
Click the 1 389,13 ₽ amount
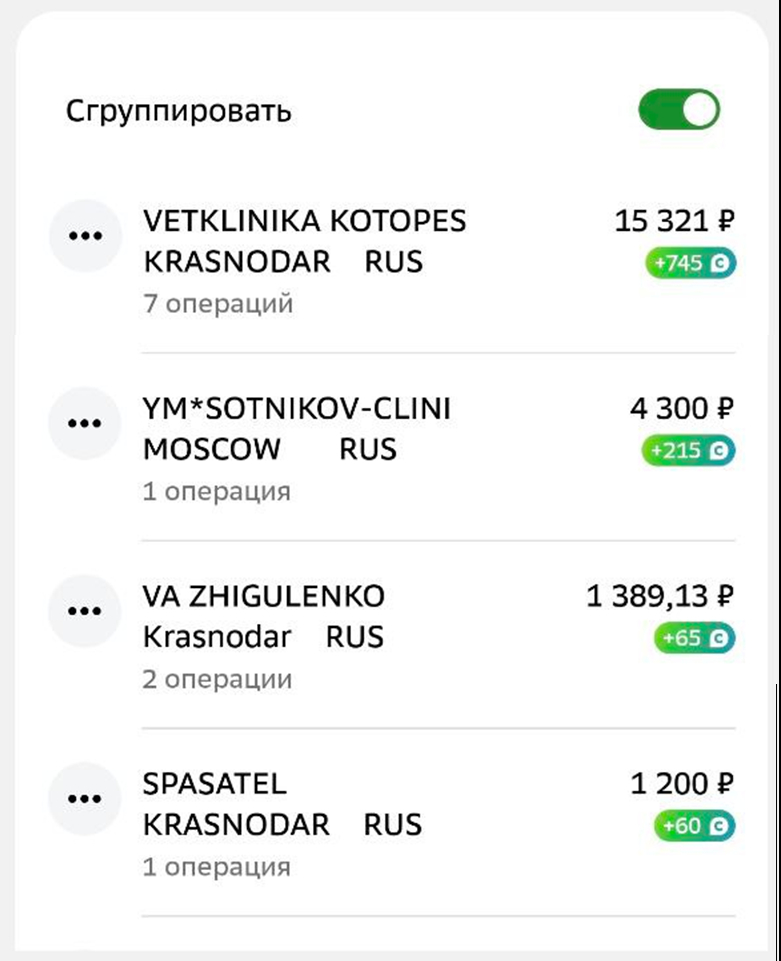click(x=660, y=597)
